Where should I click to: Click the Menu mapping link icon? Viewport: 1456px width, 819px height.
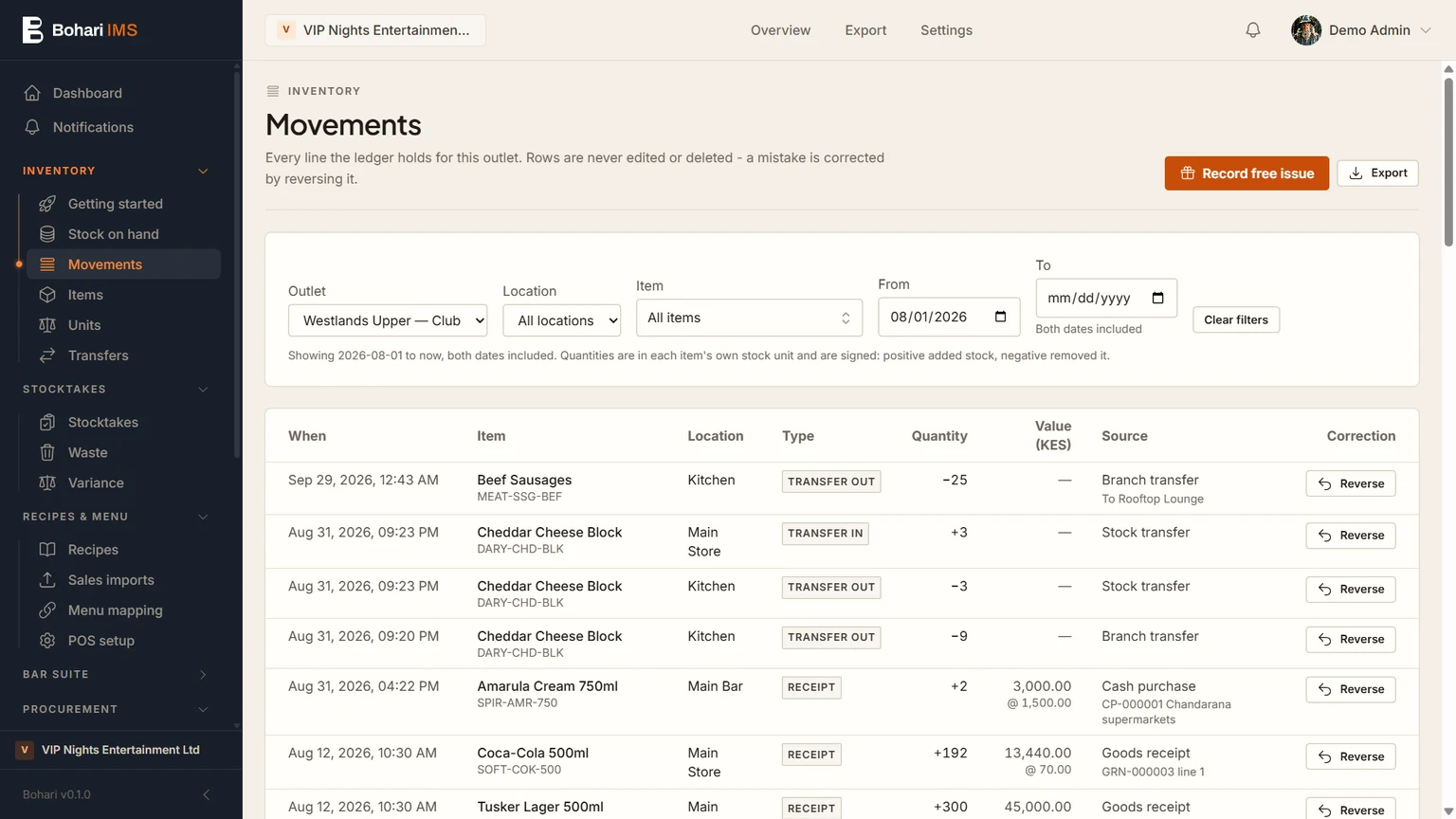(x=47, y=610)
